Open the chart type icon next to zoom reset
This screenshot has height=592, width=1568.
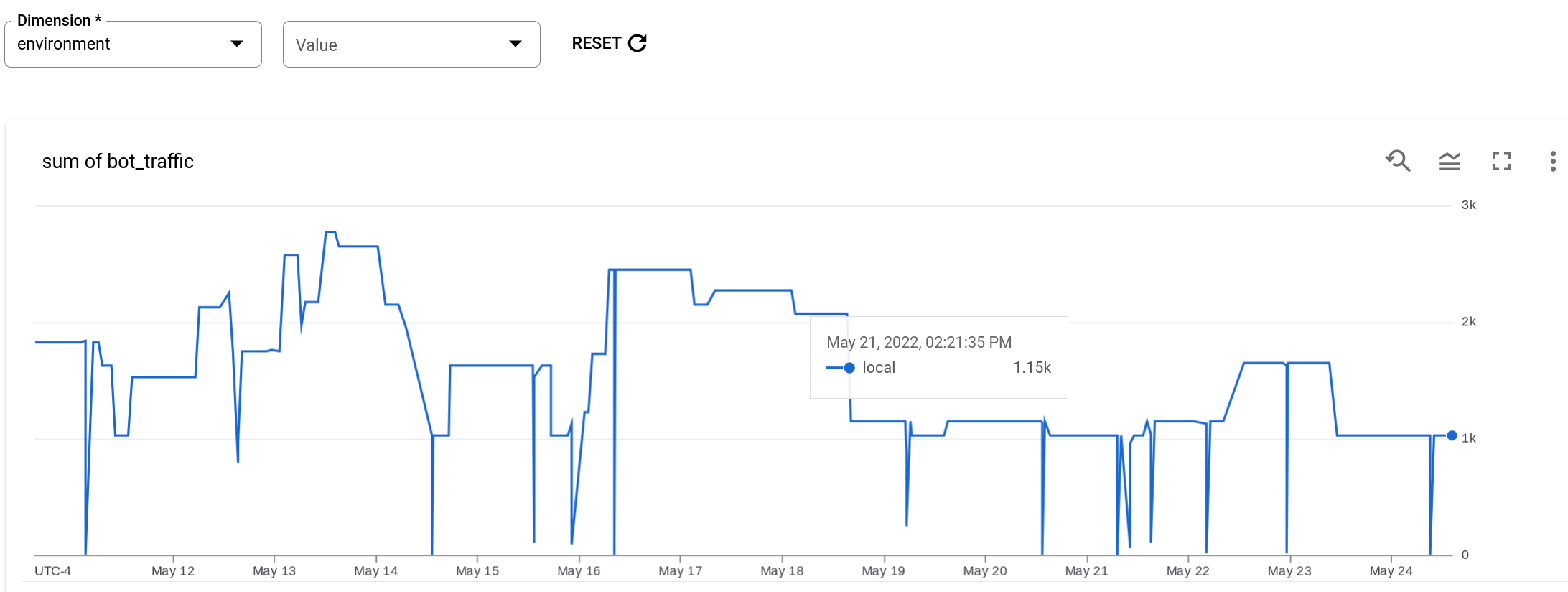(x=1451, y=161)
